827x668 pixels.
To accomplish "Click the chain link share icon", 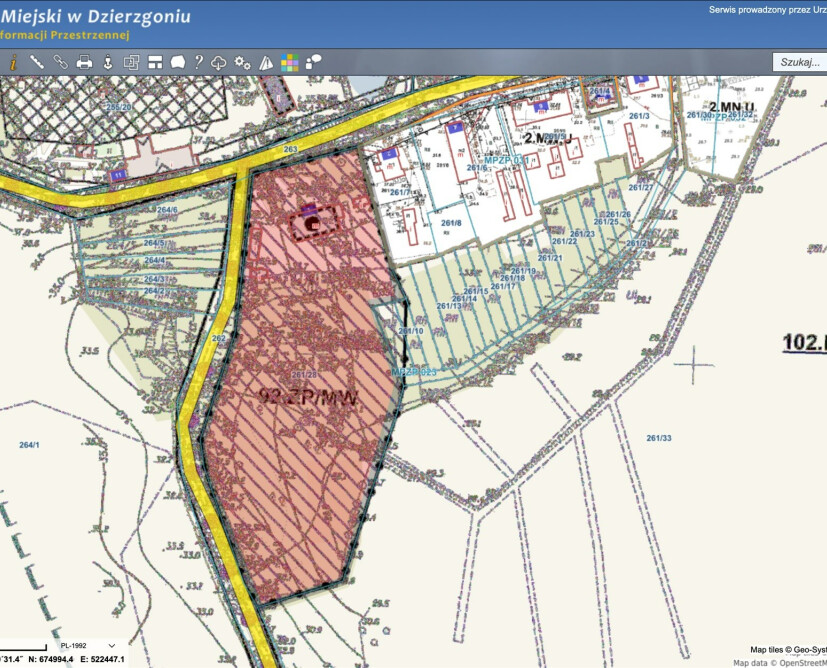I will pos(61,62).
